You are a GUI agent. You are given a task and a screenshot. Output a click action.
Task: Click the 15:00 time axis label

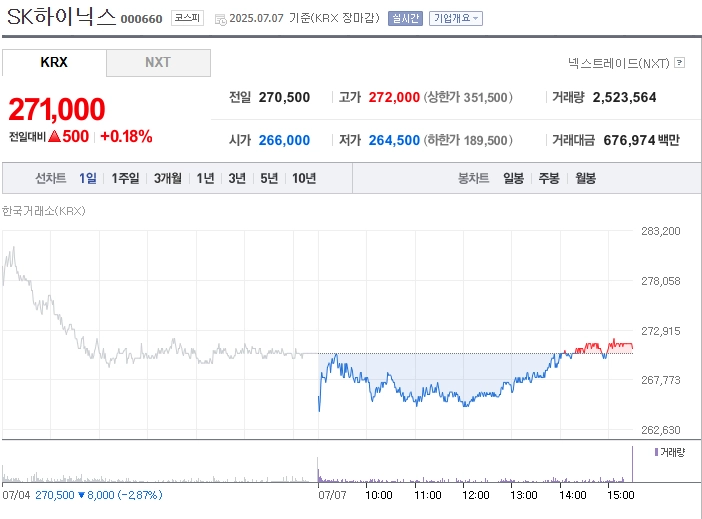coord(621,495)
